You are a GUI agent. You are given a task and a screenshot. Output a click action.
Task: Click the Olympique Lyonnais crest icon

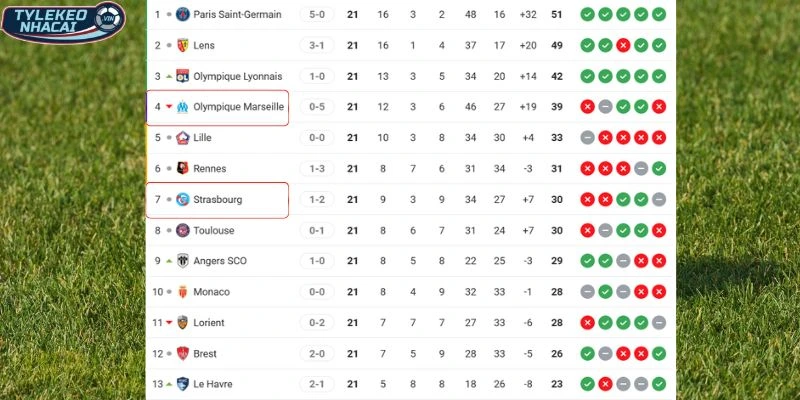pyautogui.click(x=183, y=77)
